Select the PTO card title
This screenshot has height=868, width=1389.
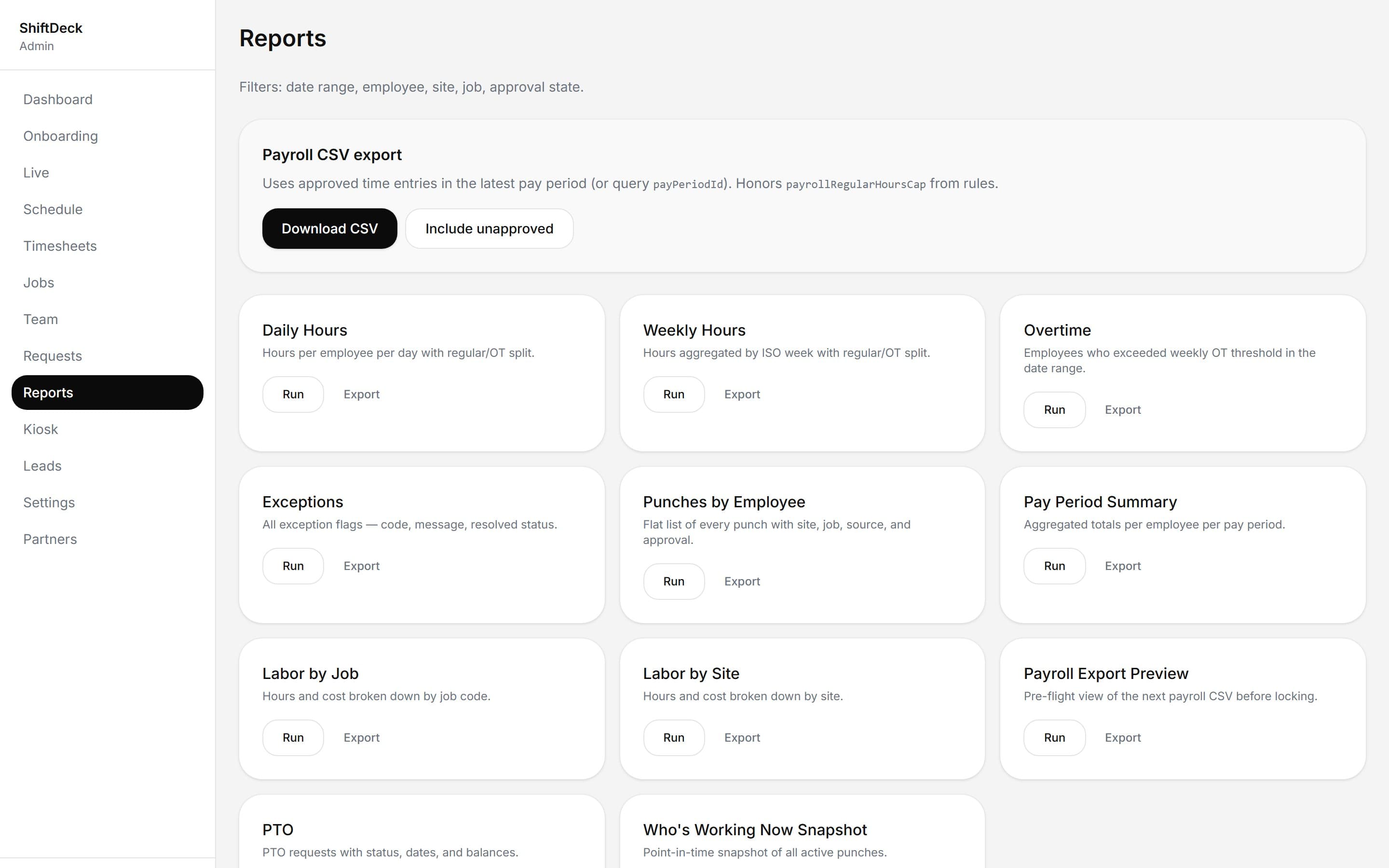[x=278, y=830]
